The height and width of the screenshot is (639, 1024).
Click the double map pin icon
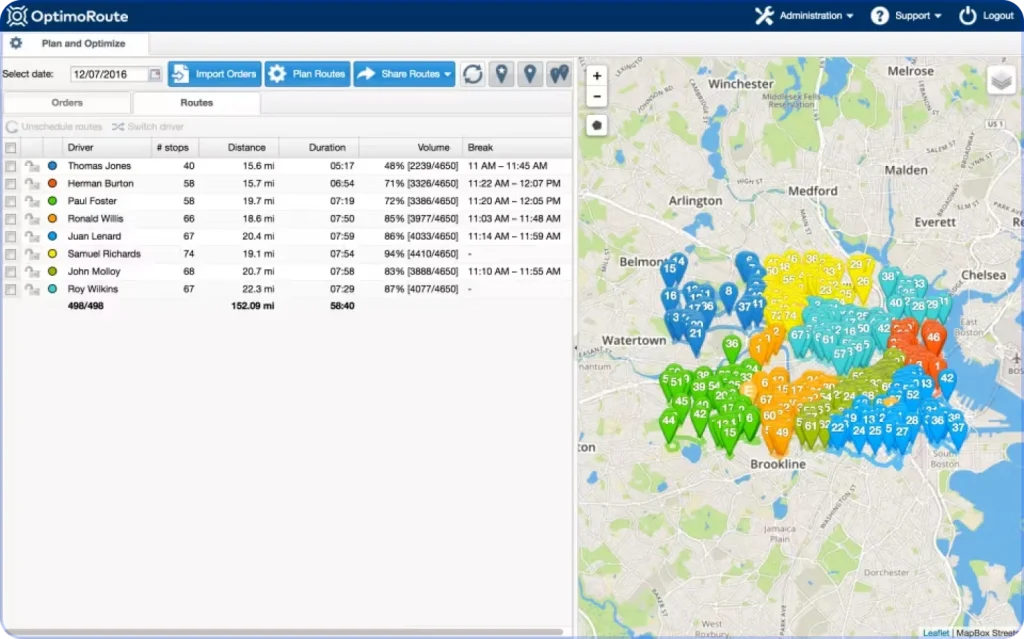[559, 74]
